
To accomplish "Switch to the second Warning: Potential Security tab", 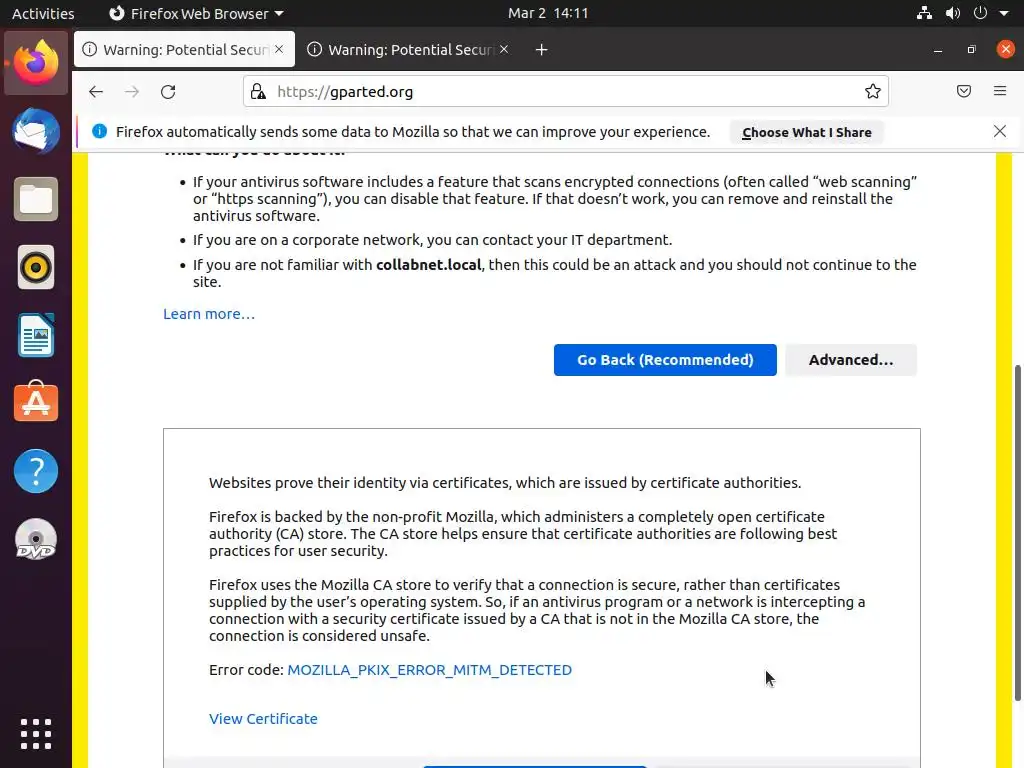I will pos(408,50).
